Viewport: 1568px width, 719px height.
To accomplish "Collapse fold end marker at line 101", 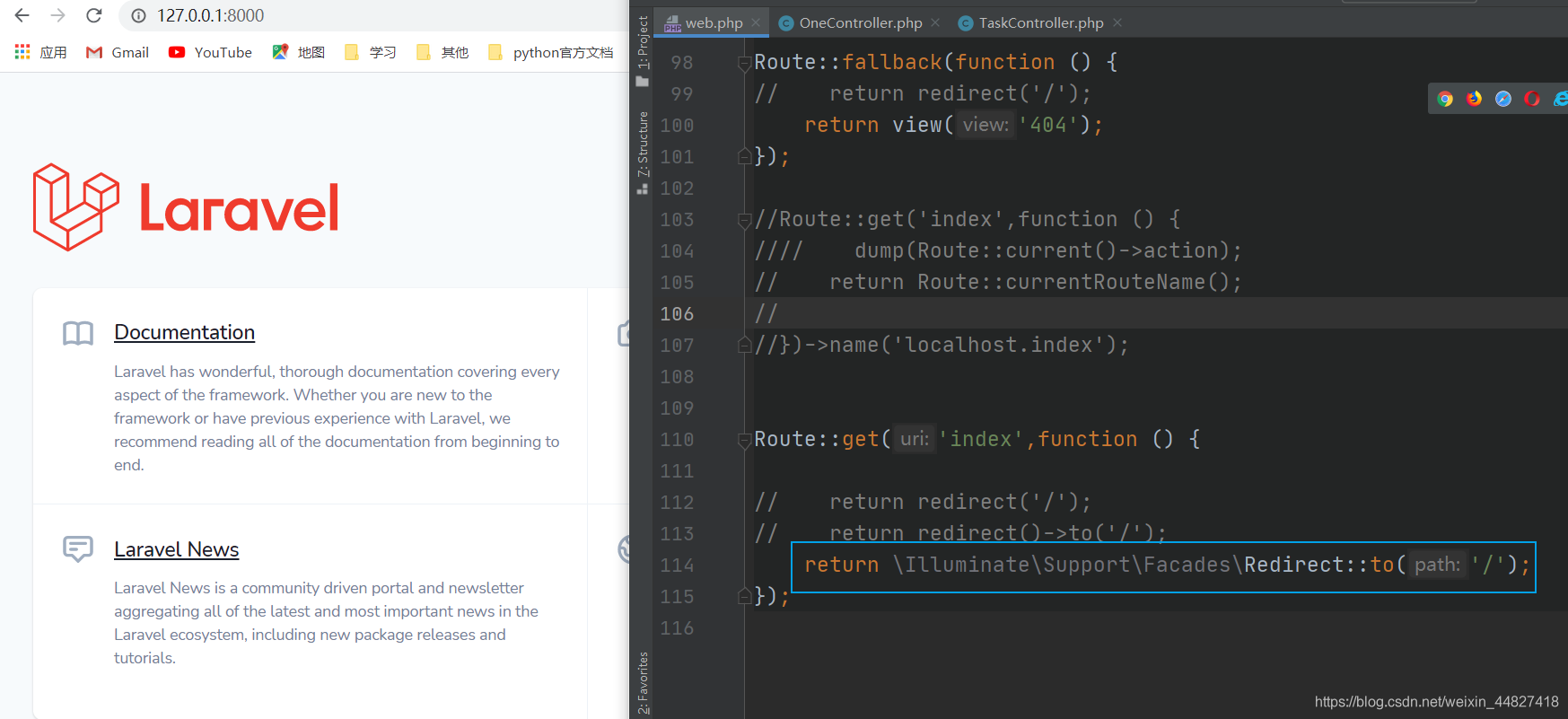I will click(744, 156).
